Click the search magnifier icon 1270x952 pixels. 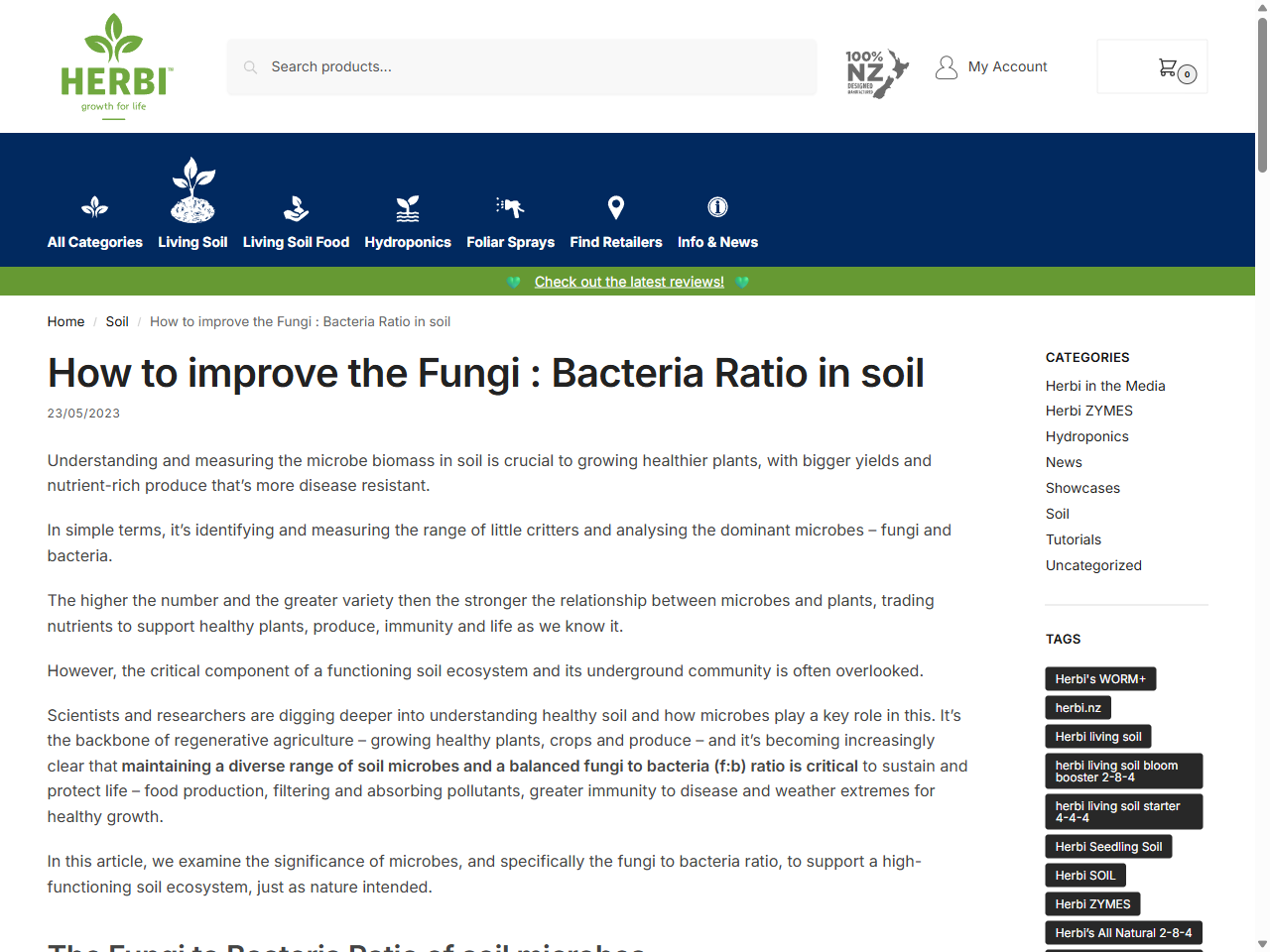250,67
